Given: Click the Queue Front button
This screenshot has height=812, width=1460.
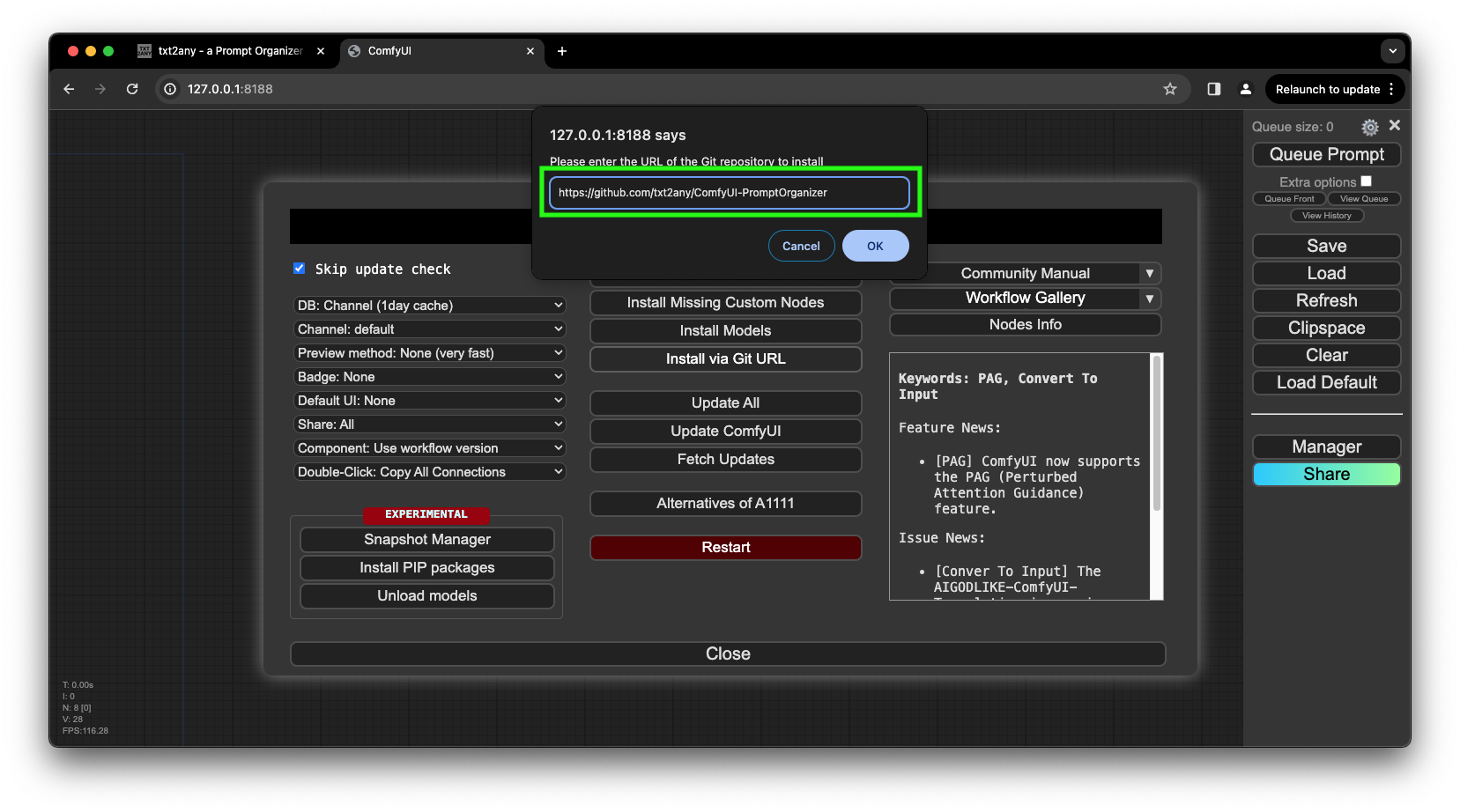Looking at the screenshot, I should (1289, 199).
